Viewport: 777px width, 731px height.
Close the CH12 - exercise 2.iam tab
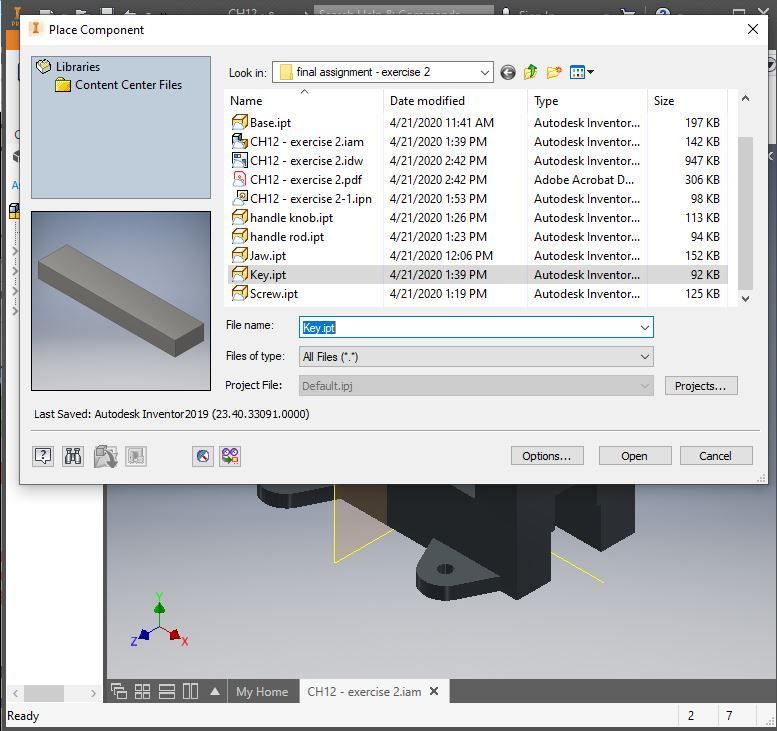coord(434,691)
